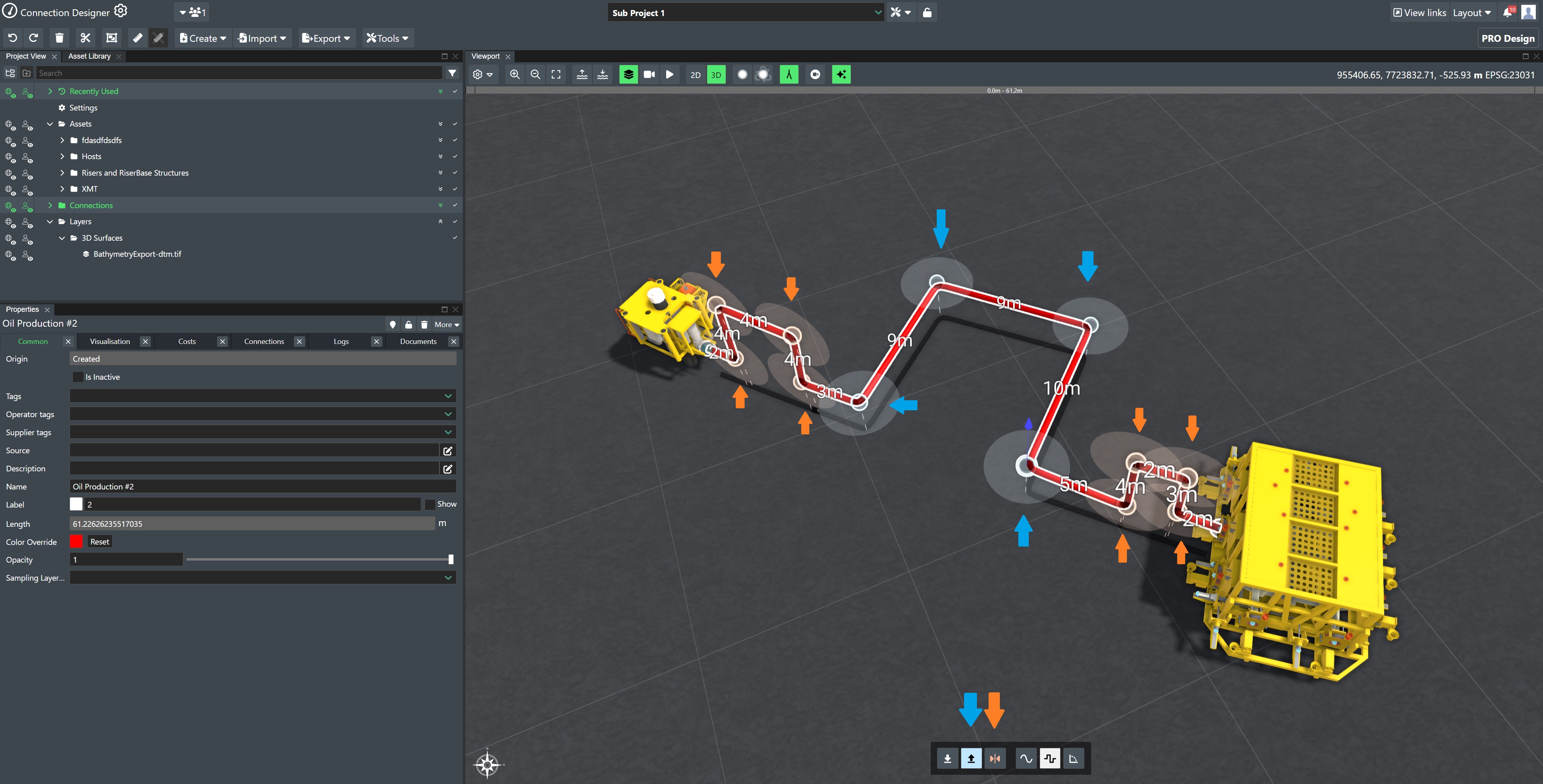1543x784 pixels.
Task: Click the edit icon beside Source field
Action: click(447, 450)
